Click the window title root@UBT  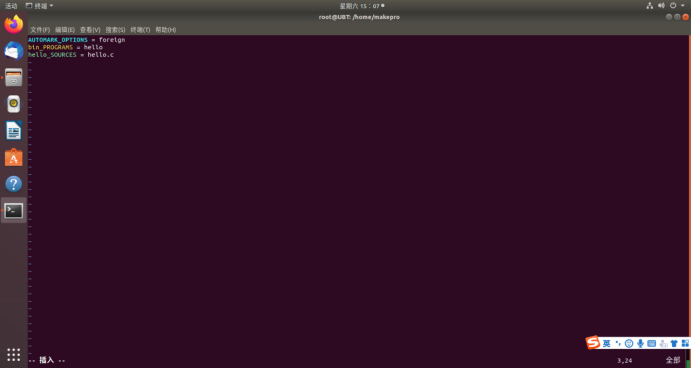[359, 17]
